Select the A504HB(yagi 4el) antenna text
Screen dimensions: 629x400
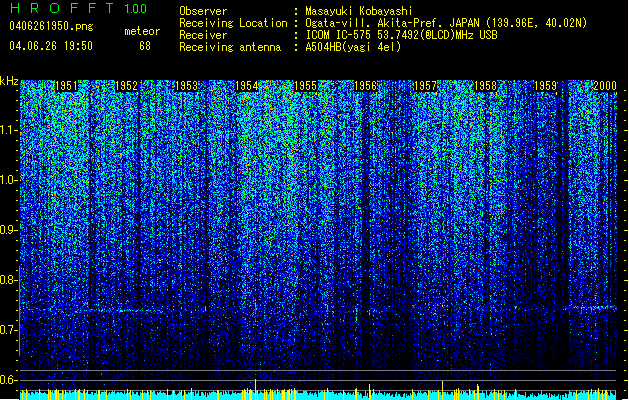353,47
